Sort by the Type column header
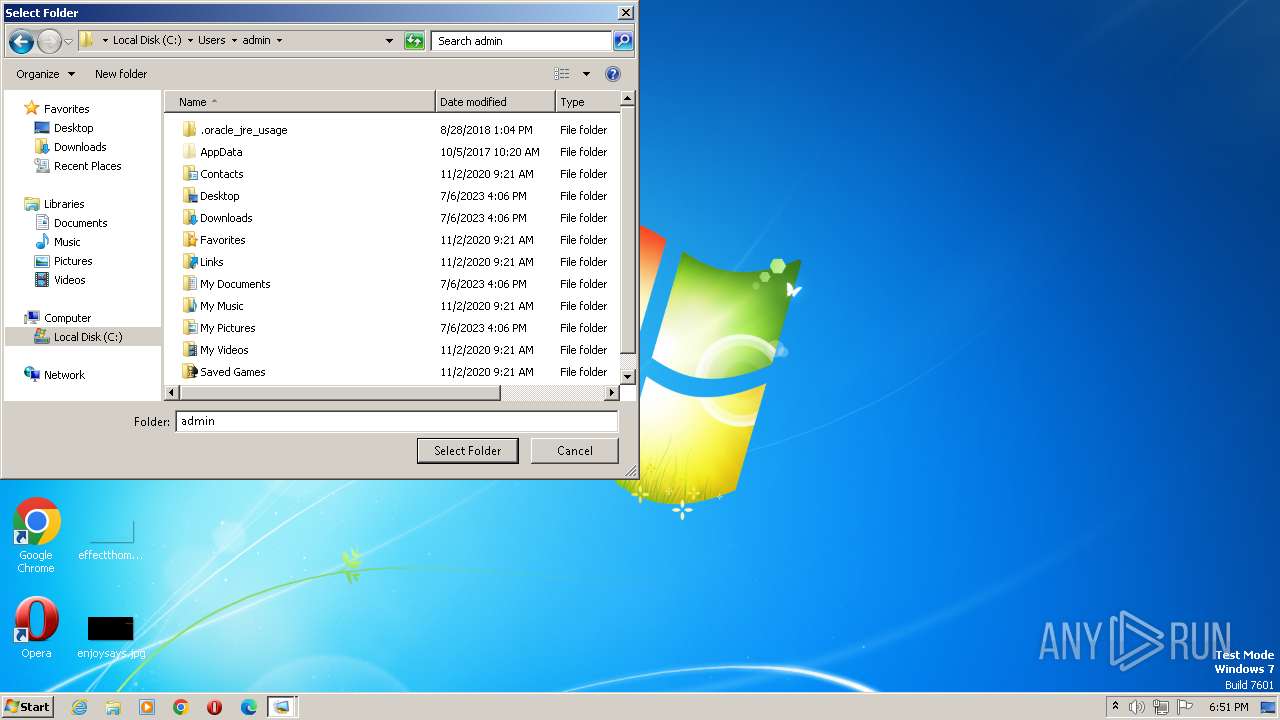Screen dimensions: 1280x720 [x=588, y=102]
